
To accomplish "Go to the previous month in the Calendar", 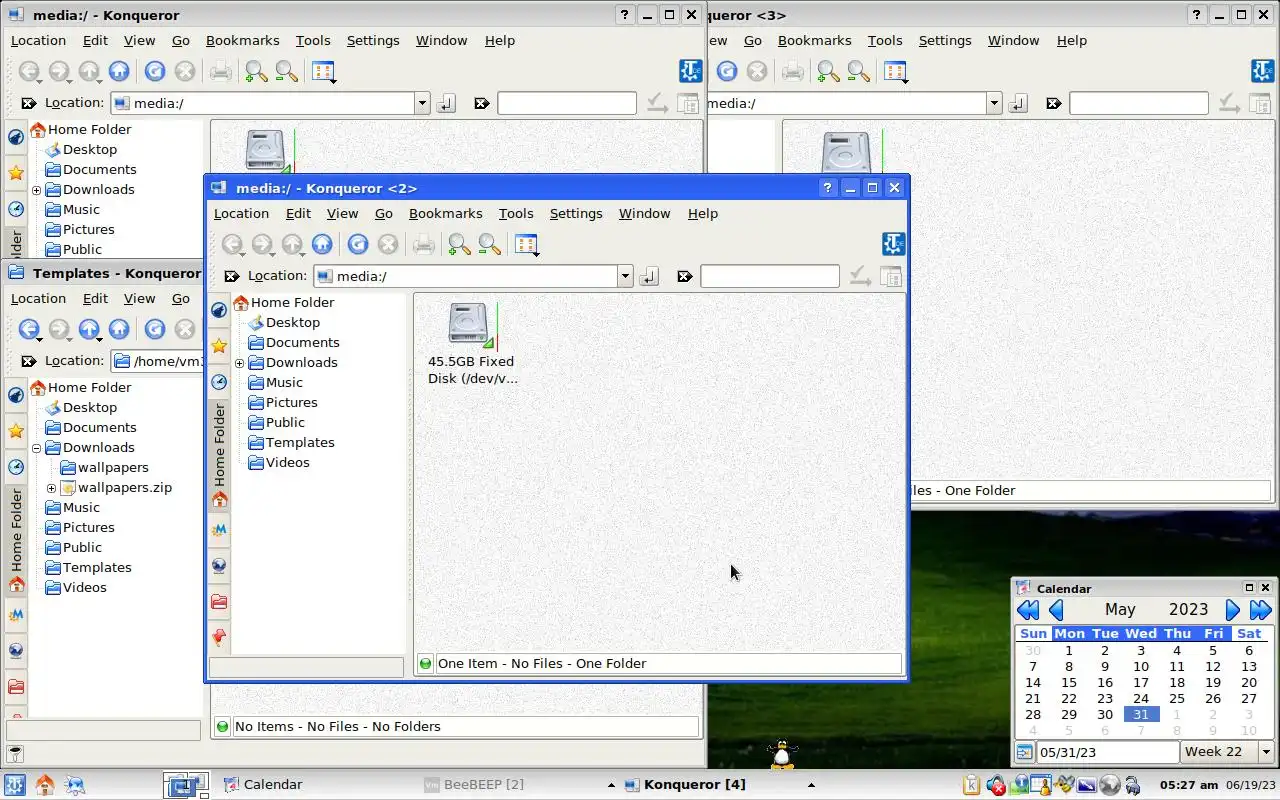I will click(x=1056, y=610).
